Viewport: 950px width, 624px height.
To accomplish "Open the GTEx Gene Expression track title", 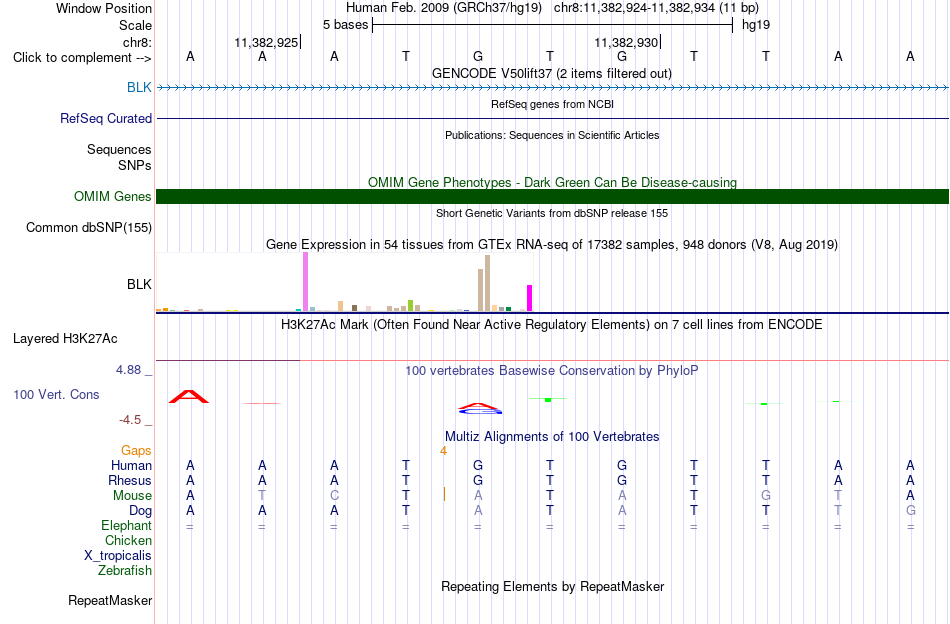I will click(552, 245).
